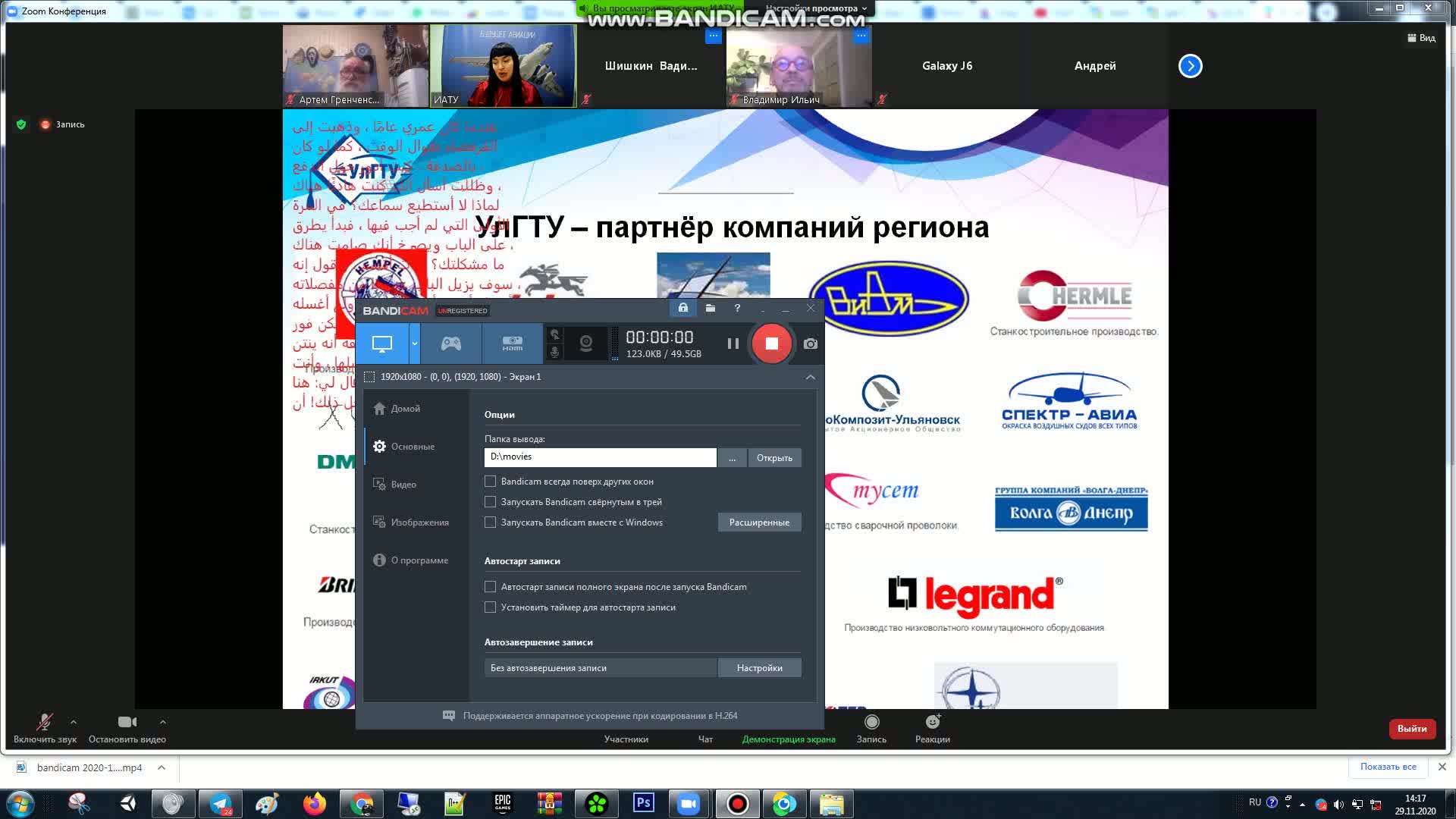This screenshot has width=1456, height=819.
Task: Toggle mouse cursor effects icon
Action: click(x=554, y=334)
